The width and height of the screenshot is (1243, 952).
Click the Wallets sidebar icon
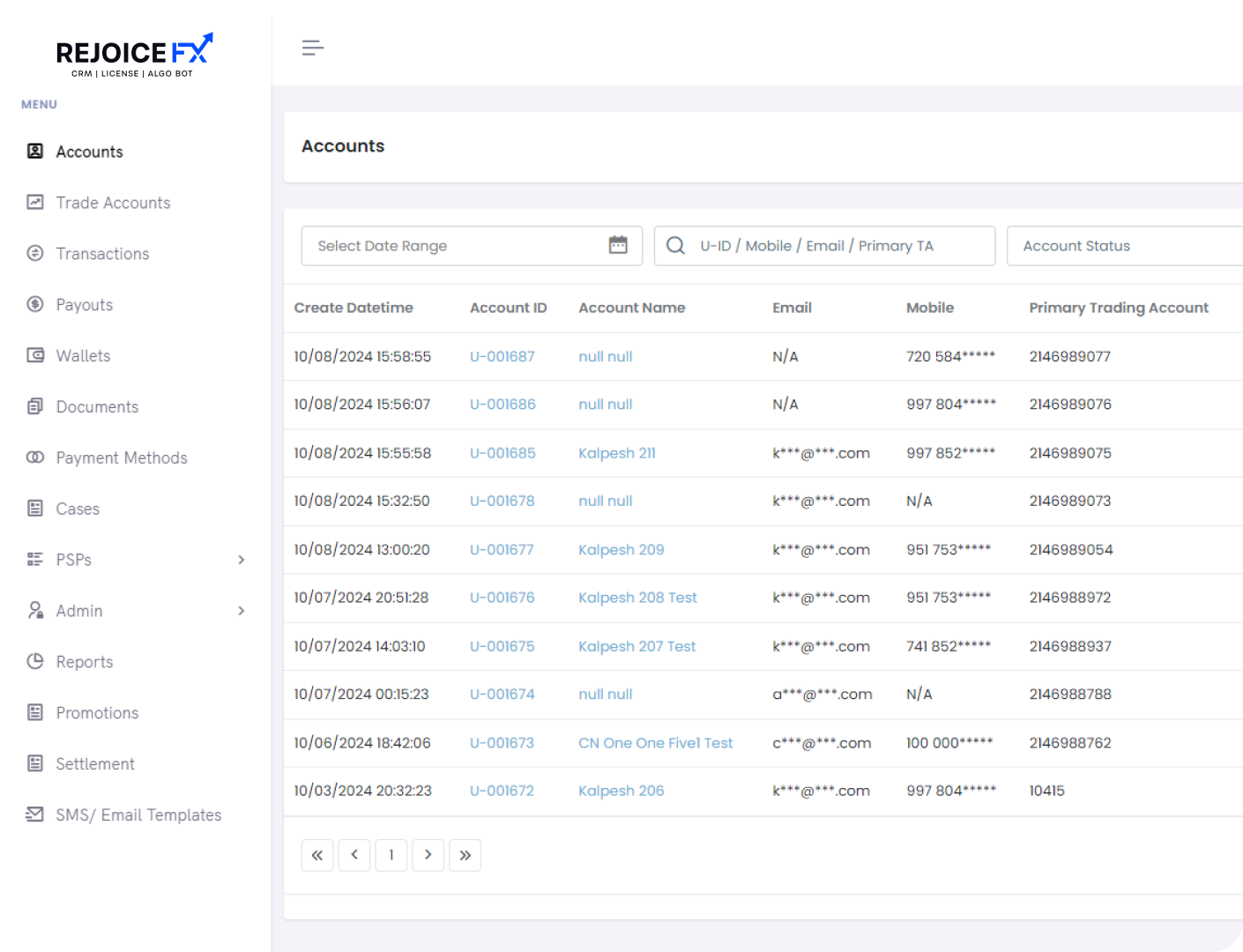click(x=35, y=355)
